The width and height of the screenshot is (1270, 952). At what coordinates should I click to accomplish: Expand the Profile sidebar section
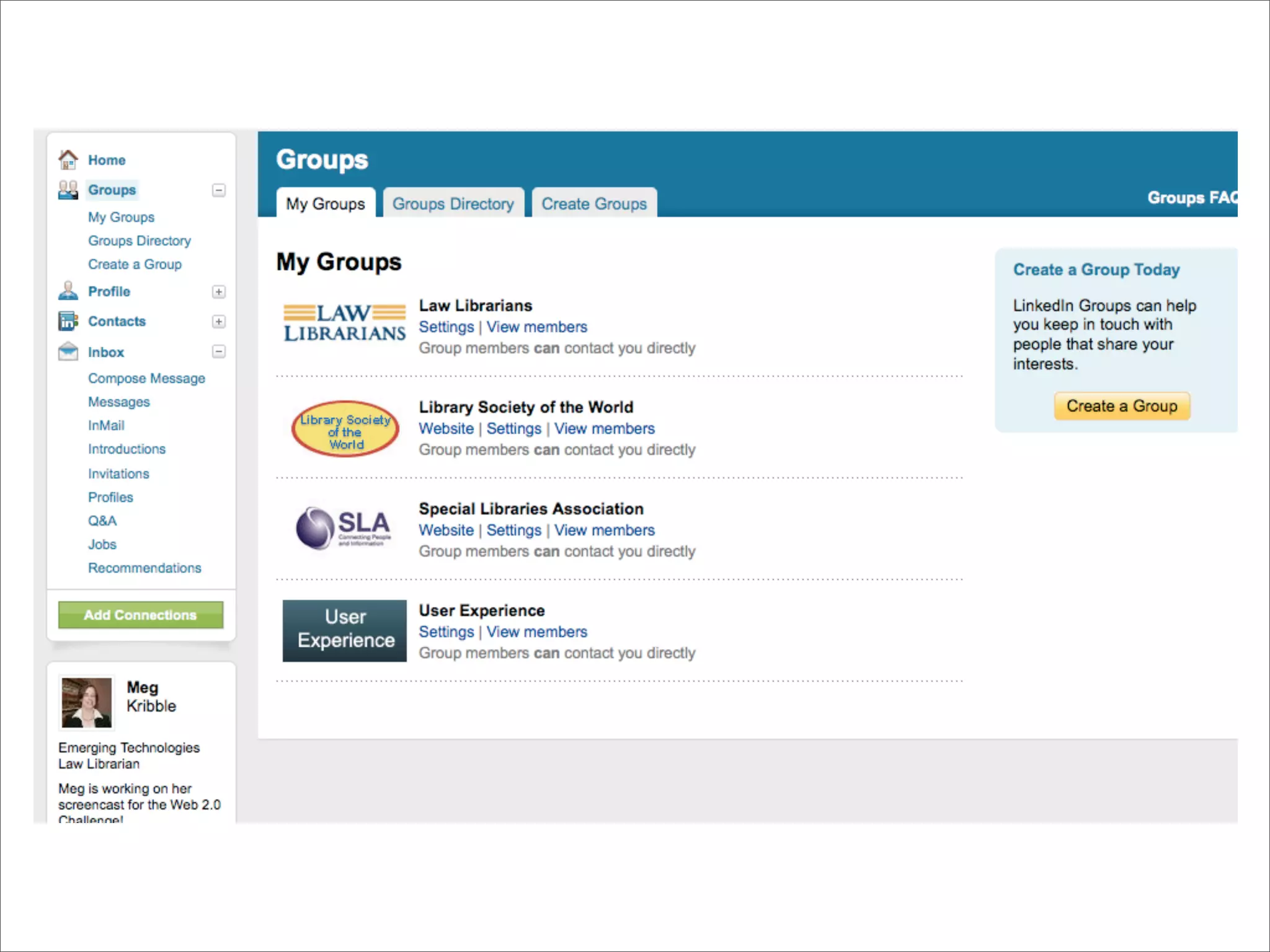(219, 291)
